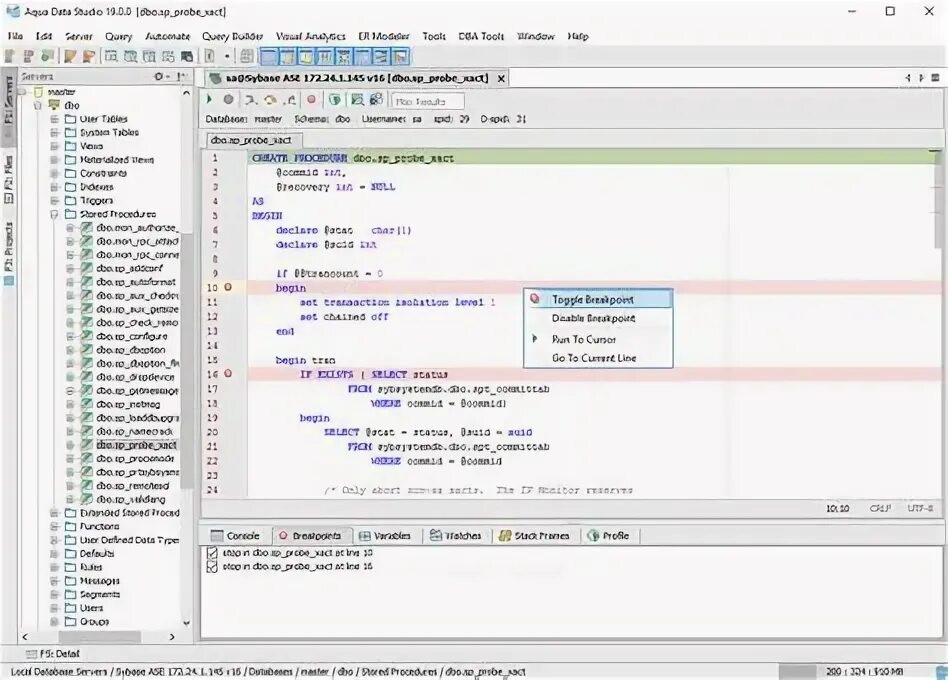Image resolution: width=948 pixels, height=680 pixels.
Task: Click the pin icon in Servers panel header
Action: (x=181, y=76)
